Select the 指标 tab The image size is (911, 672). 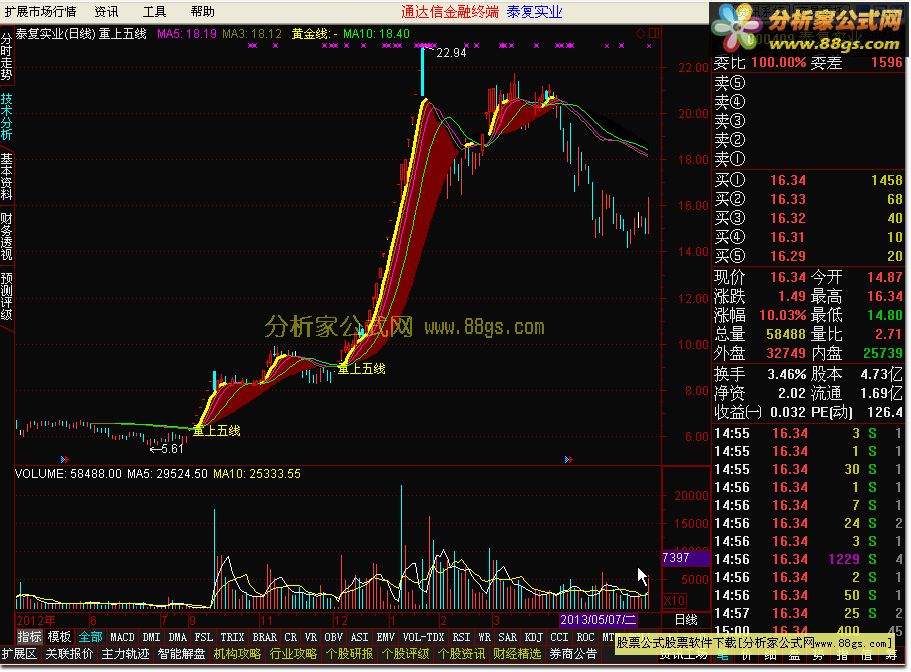tap(29, 637)
